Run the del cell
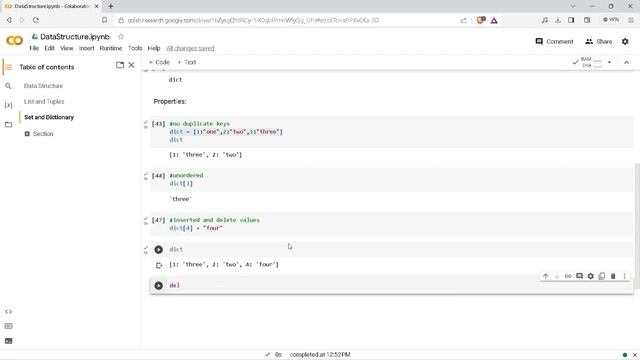Screen dimensions: 640x360 159,286
